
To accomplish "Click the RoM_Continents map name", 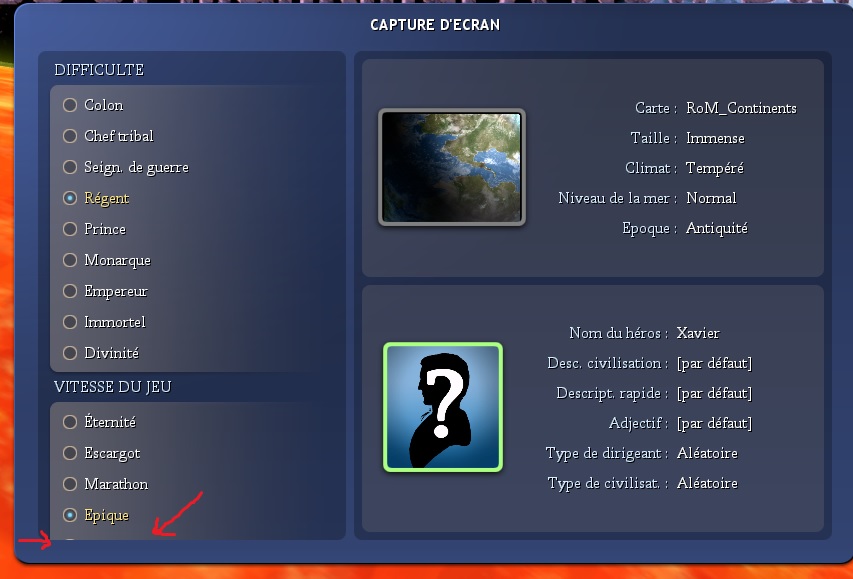I will pyautogui.click(x=741, y=108).
